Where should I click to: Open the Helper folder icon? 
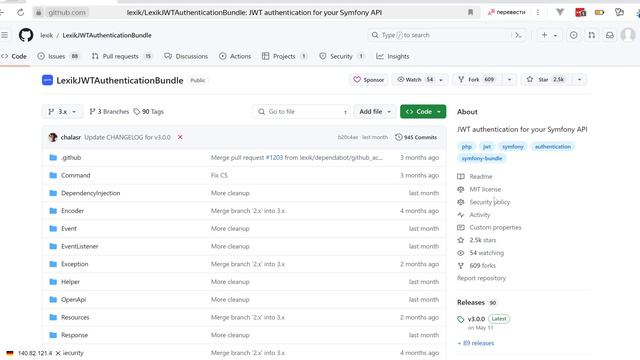point(53,282)
